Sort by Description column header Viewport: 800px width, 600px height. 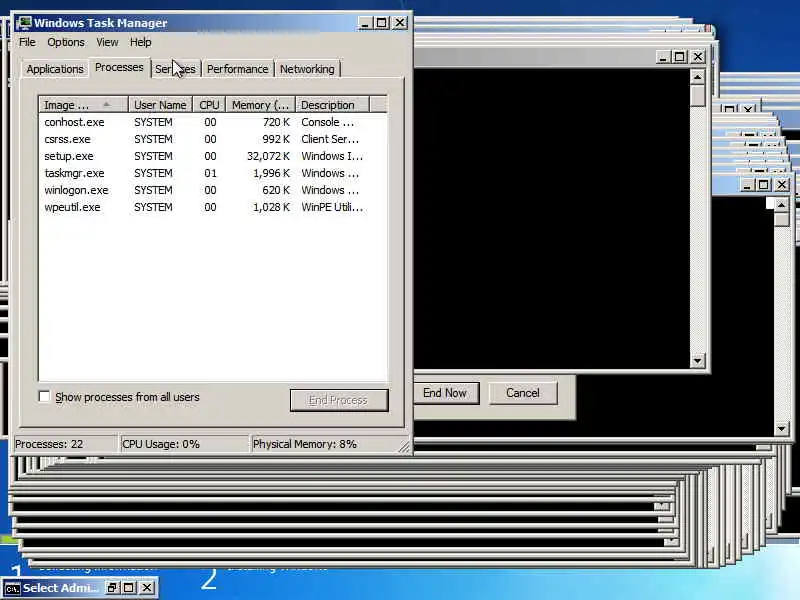coord(332,105)
